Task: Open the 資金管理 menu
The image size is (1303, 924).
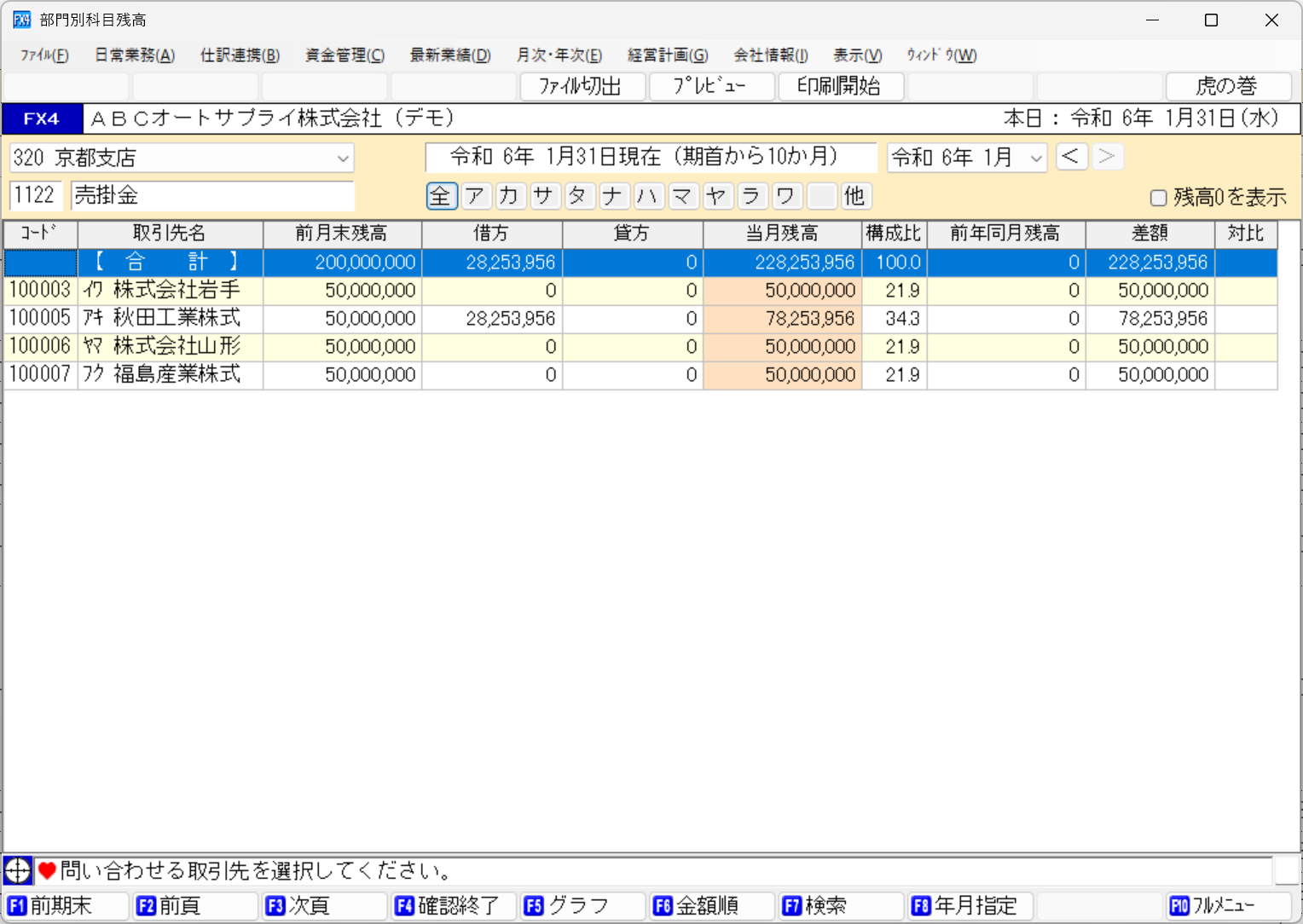Action: pyautogui.click(x=344, y=55)
